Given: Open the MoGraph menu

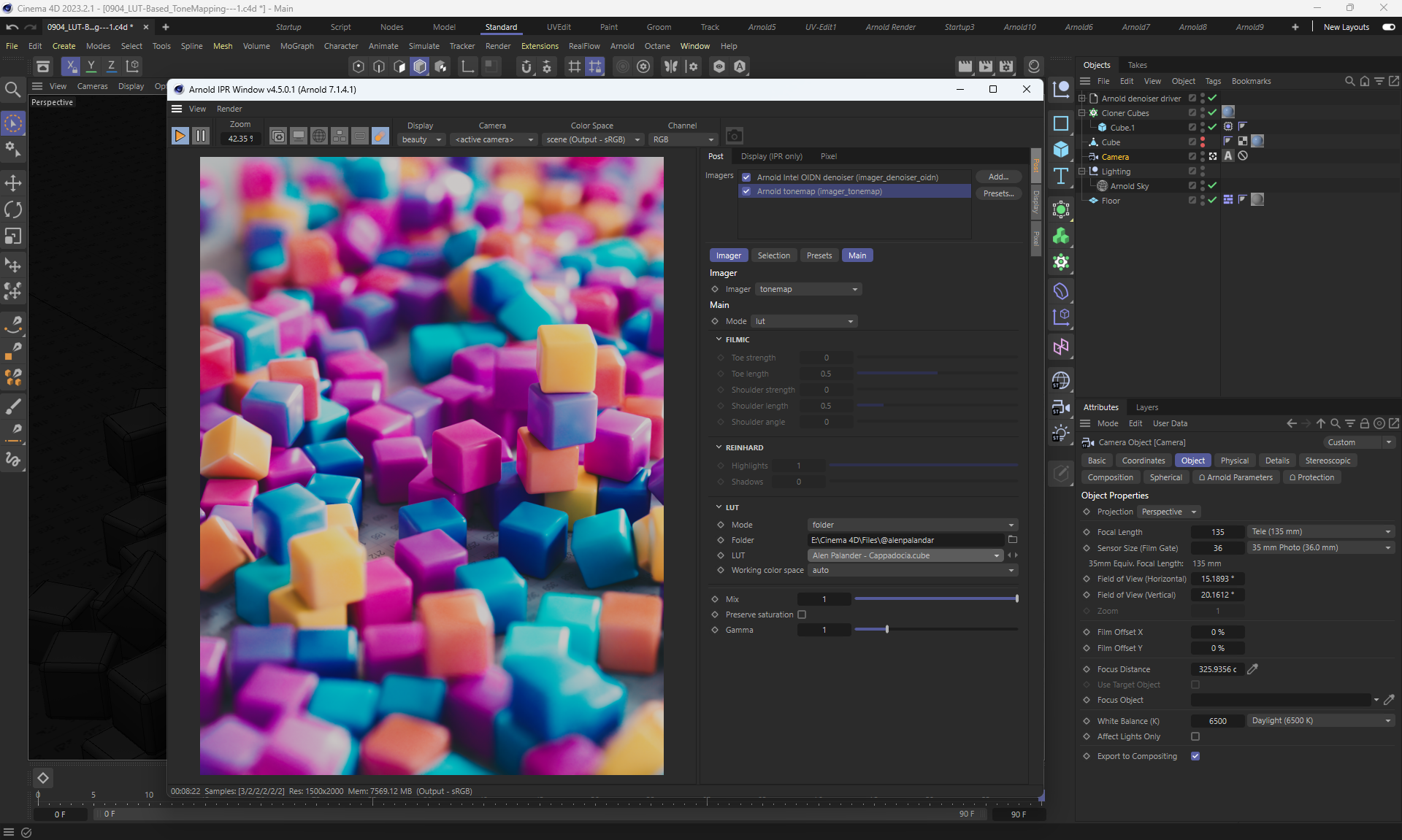Looking at the screenshot, I should tap(296, 46).
